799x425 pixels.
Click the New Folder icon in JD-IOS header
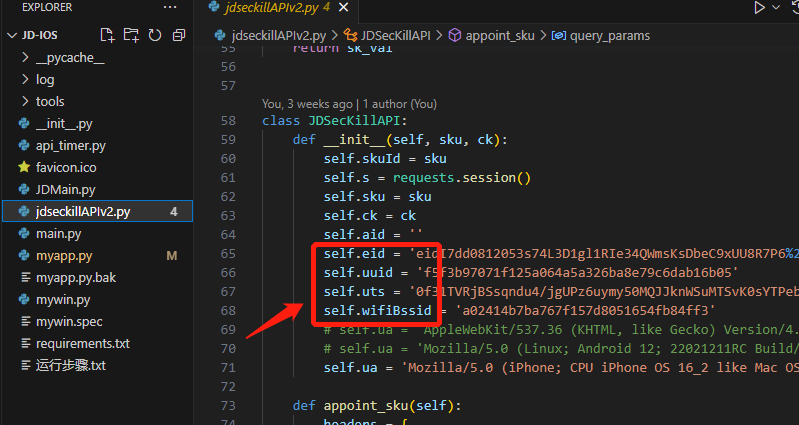[x=131, y=35]
